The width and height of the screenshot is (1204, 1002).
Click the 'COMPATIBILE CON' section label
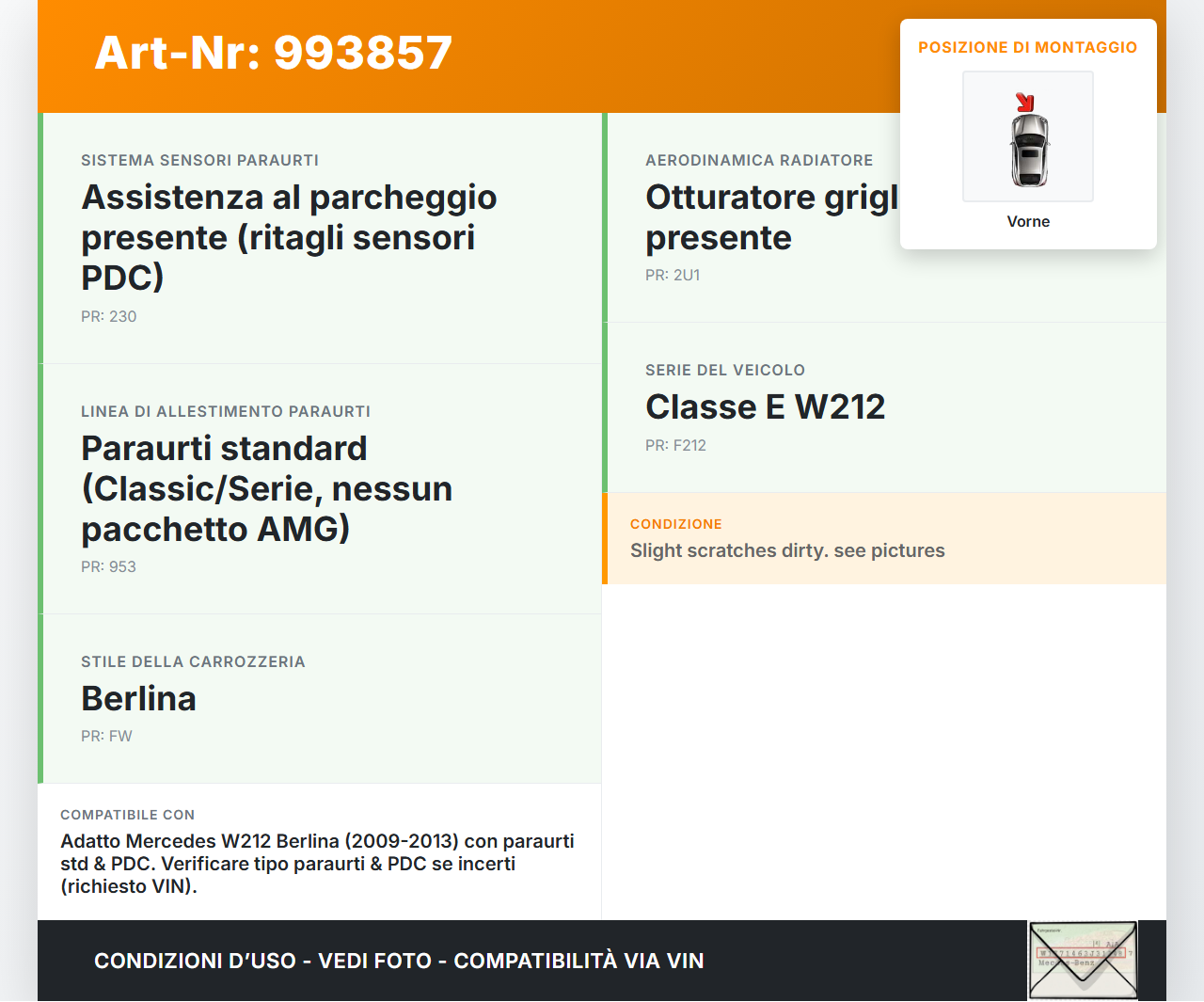pos(127,815)
